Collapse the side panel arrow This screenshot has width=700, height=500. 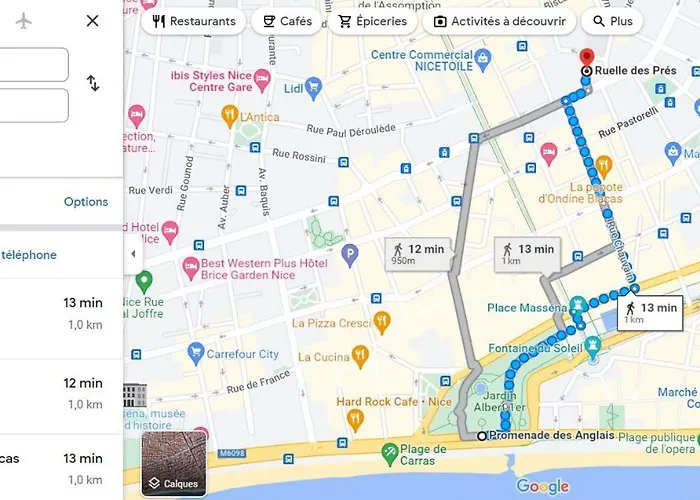[133, 254]
